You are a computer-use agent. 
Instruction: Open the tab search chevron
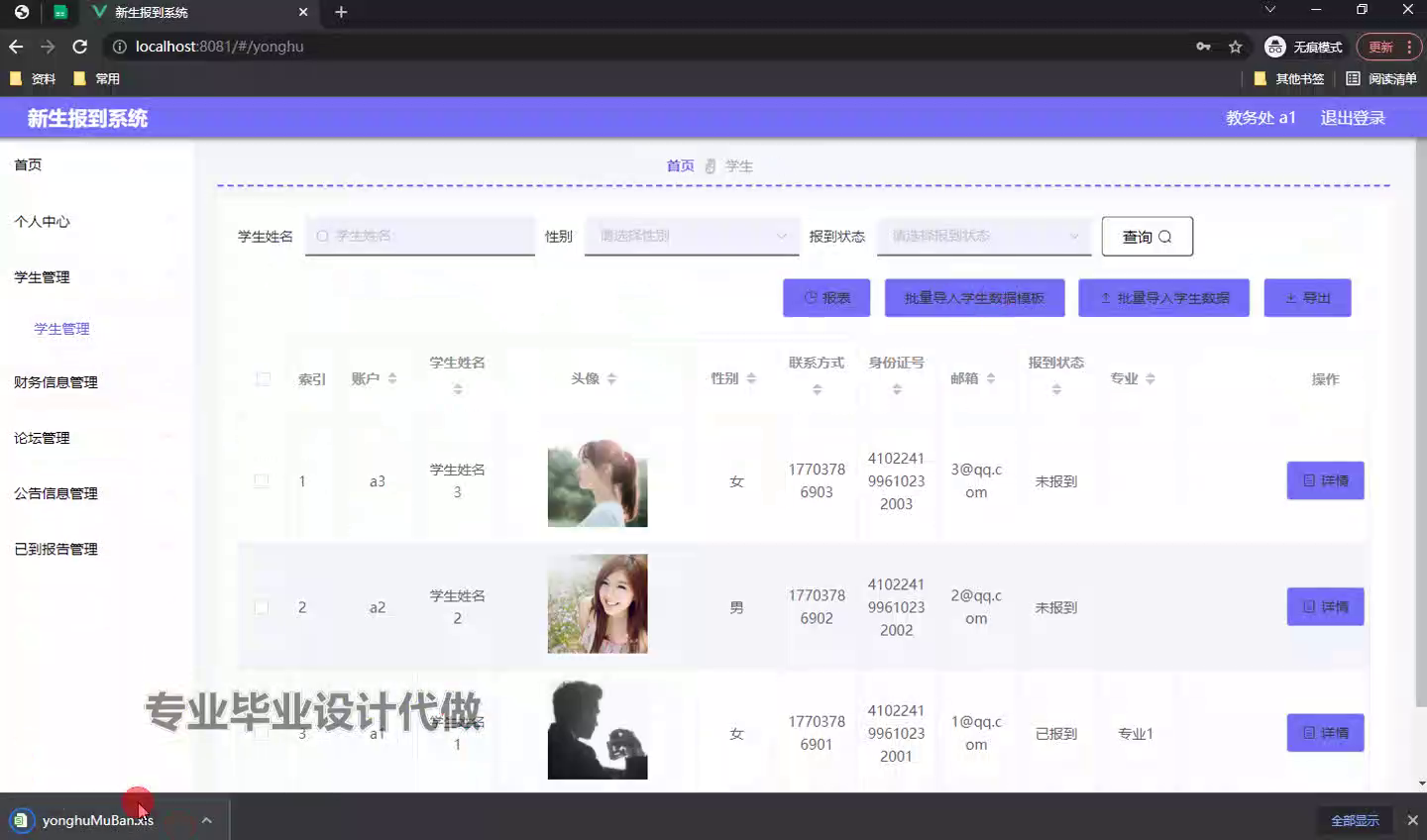[1269, 9]
